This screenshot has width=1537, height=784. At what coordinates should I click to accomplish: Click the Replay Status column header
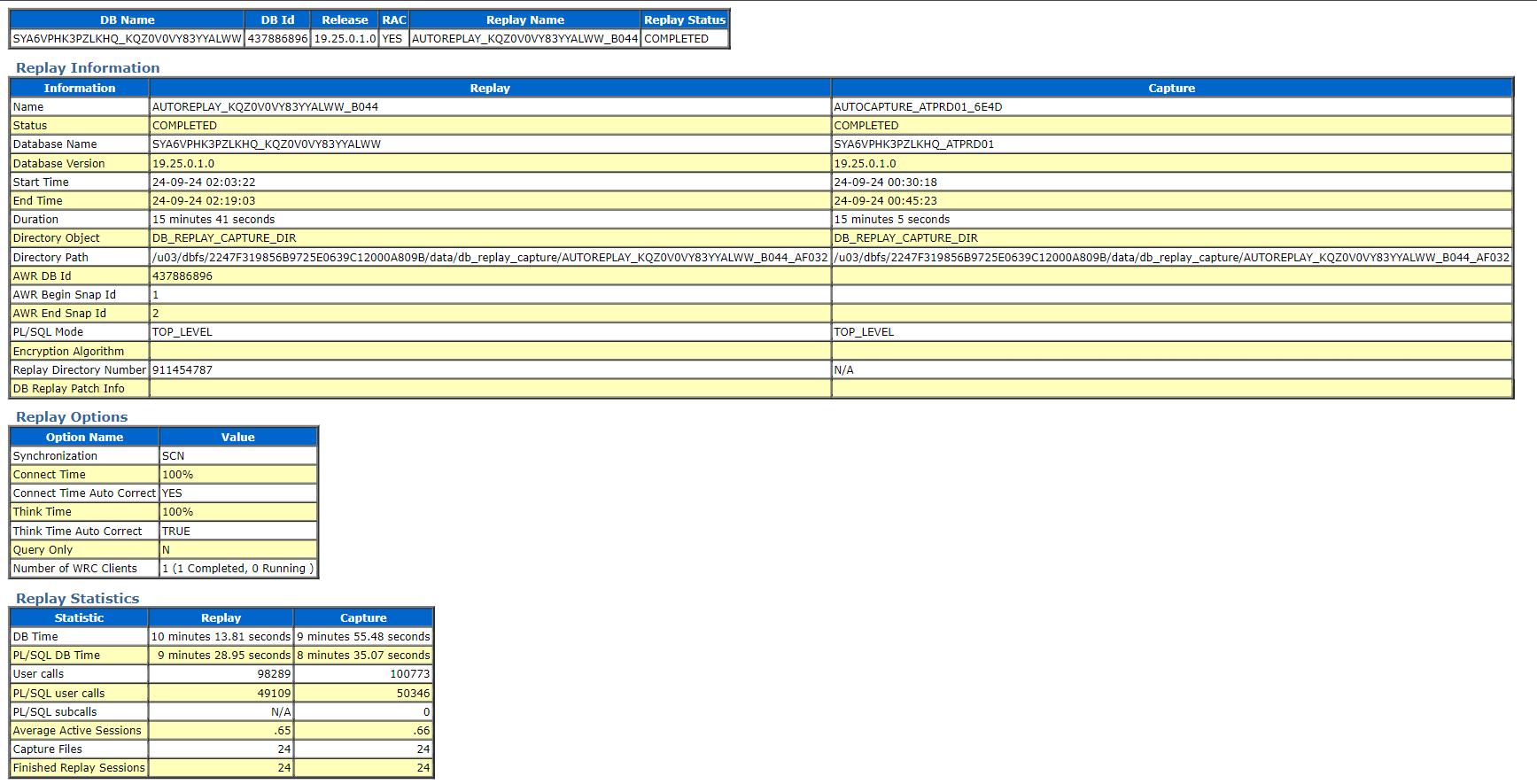[684, 19]
